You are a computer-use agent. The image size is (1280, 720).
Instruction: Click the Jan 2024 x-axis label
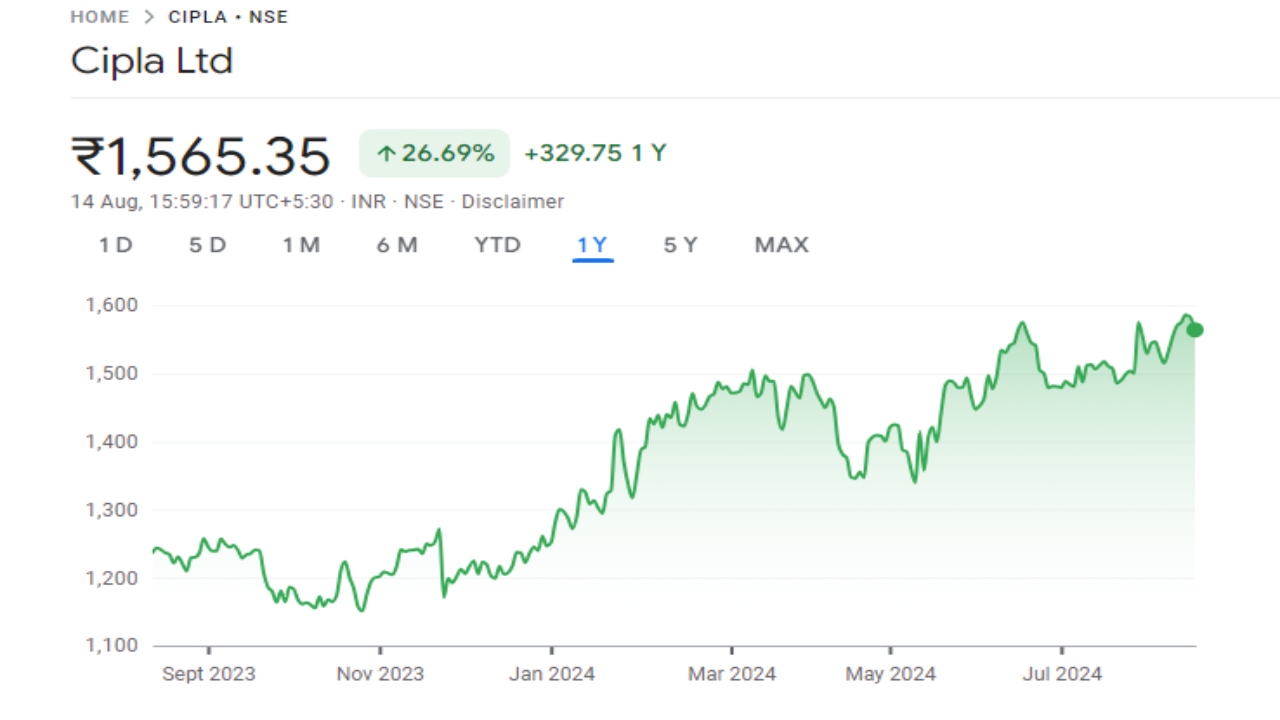coord(551,674)
